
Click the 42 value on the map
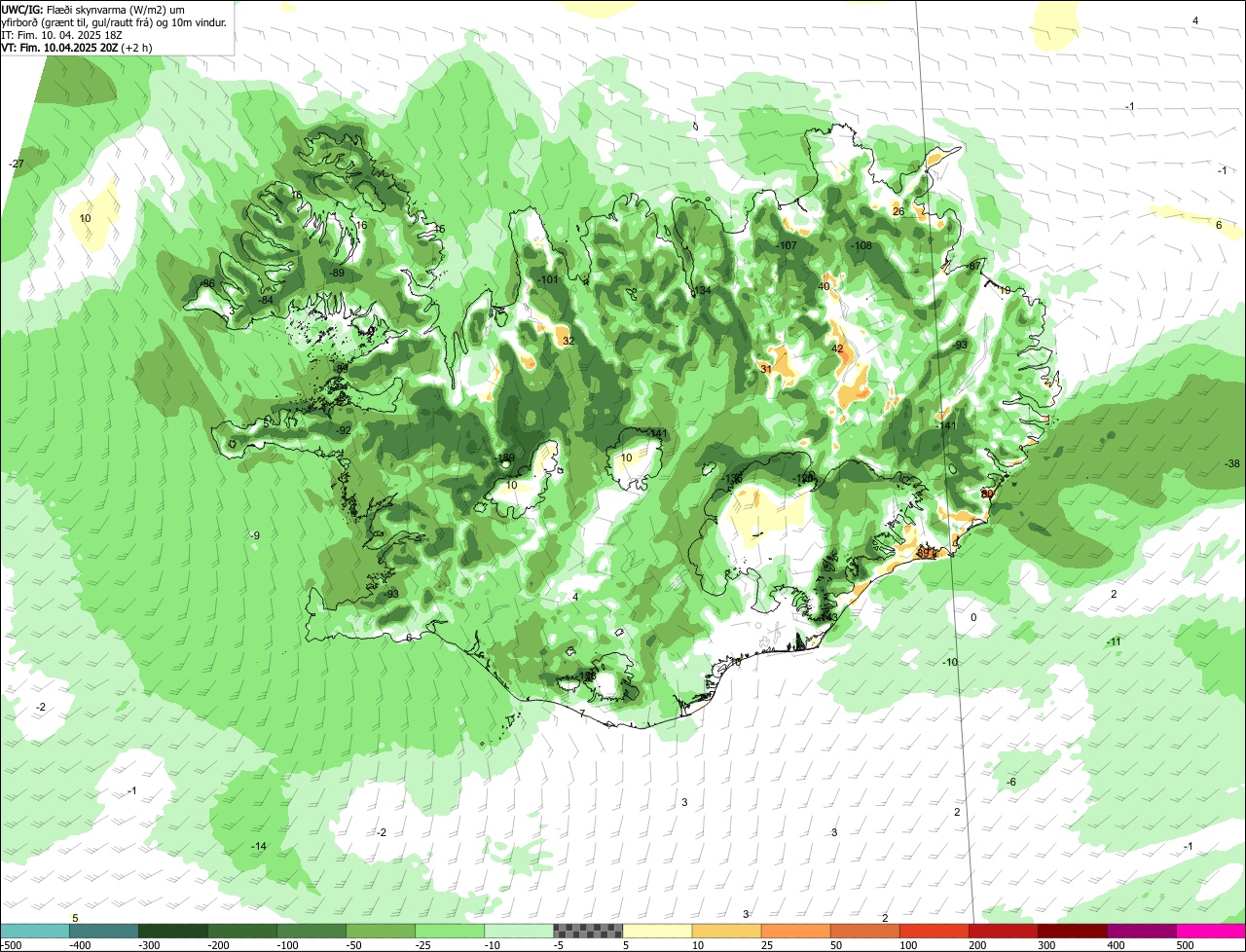(837, 348)
